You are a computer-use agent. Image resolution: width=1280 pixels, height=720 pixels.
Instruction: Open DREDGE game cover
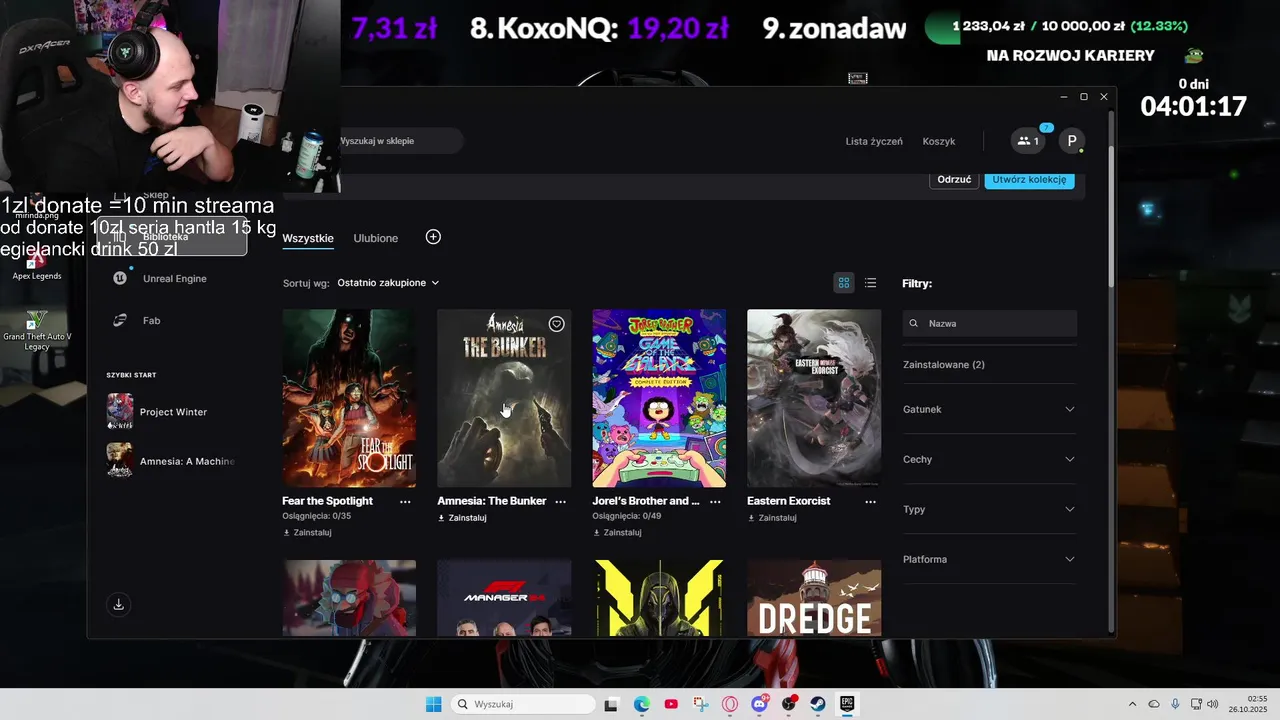click(814, 598)
